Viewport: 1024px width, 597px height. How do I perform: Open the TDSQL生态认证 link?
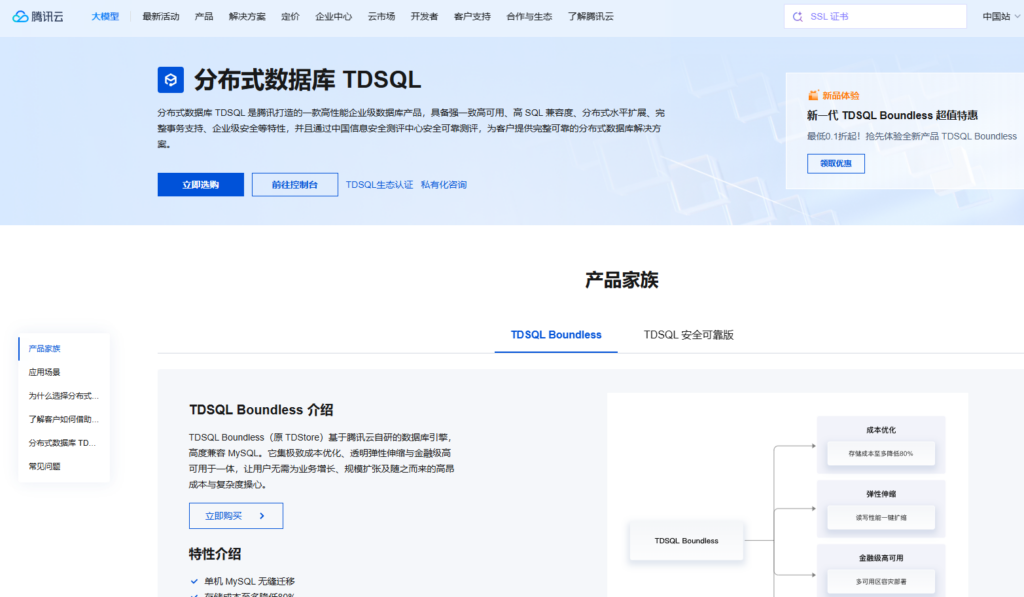point(379,185)
